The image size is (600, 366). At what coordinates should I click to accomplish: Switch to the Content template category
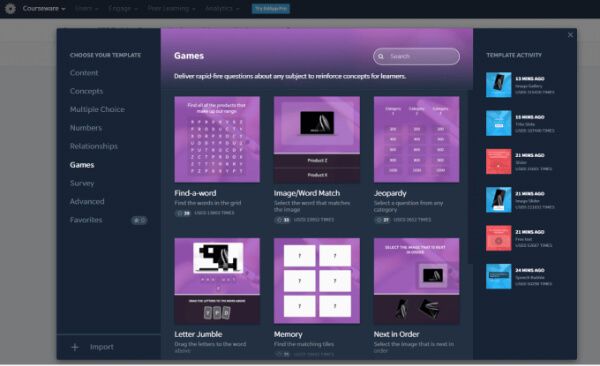click(x=84, y=73)
